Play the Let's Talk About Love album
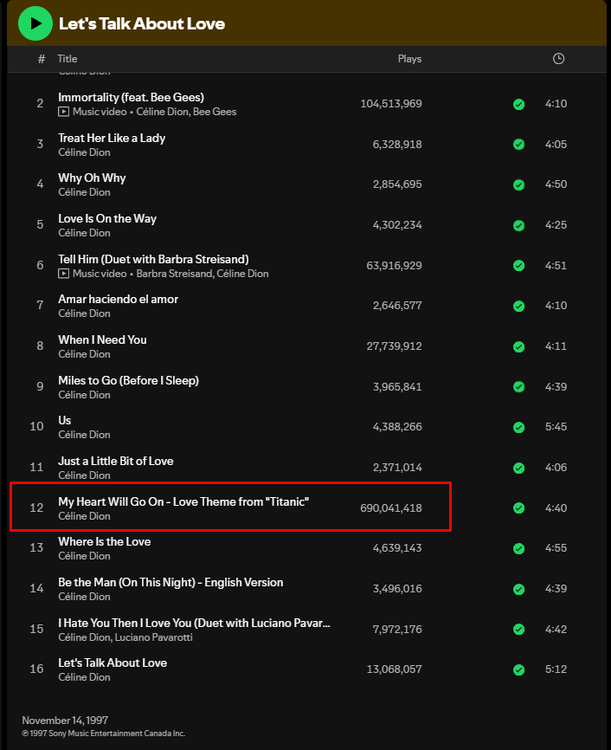The height and width of the screenshot is (750, 611). [x=35, y=23]
